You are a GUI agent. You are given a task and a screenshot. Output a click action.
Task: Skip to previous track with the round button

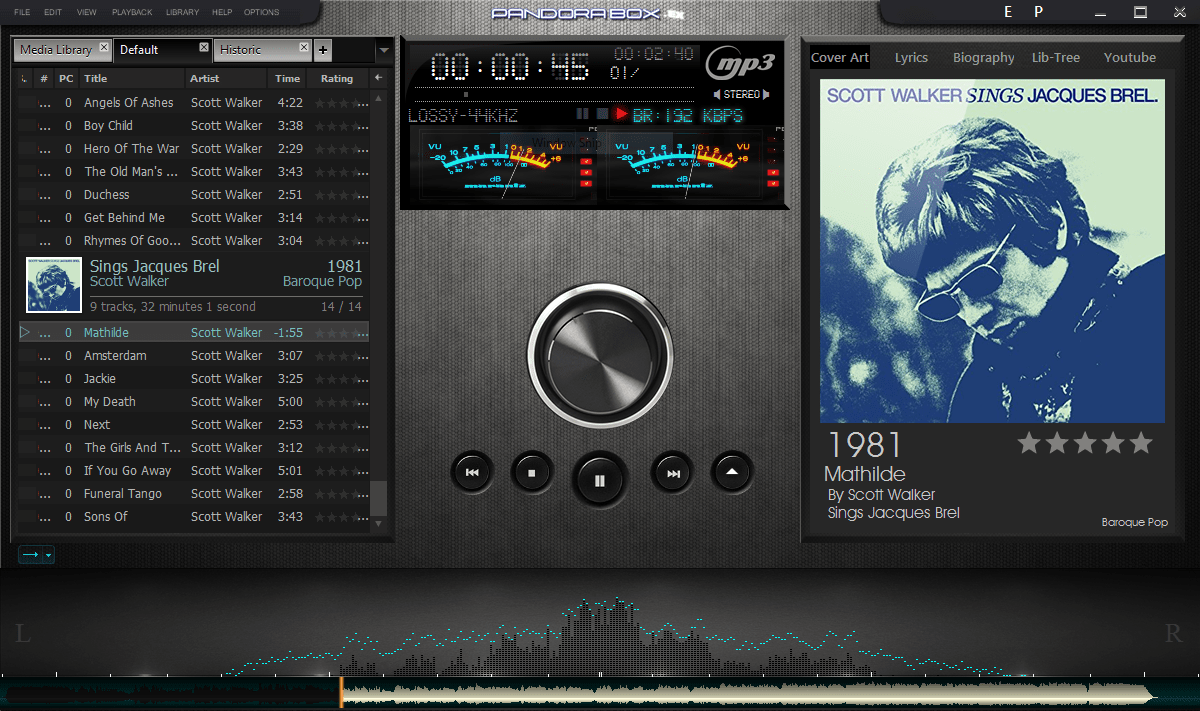tap(472, 473)
